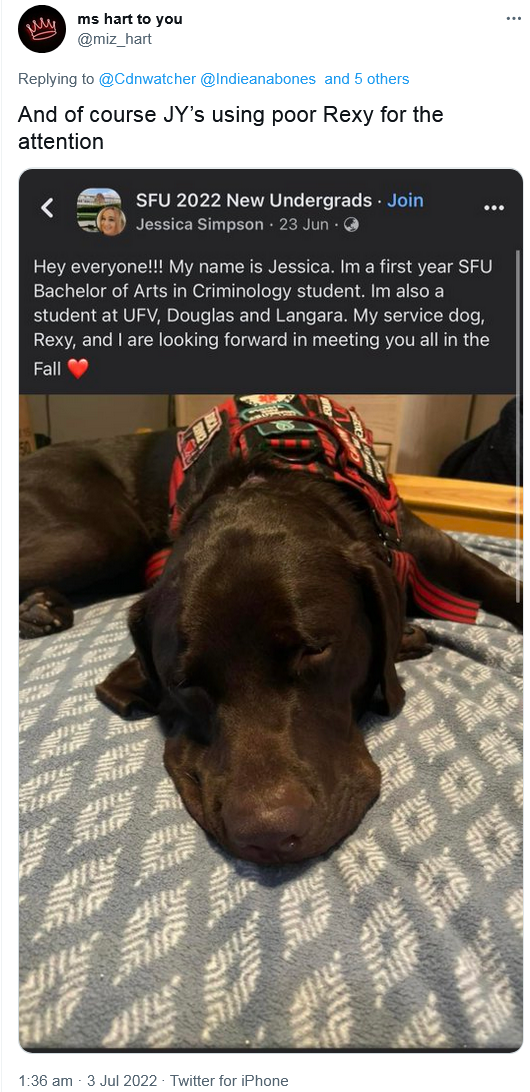Image resolution: width=530 pixels, height=1092 pixels.
Task: Click the embedded post's vertical scrollbar
Action: (518, 426)
